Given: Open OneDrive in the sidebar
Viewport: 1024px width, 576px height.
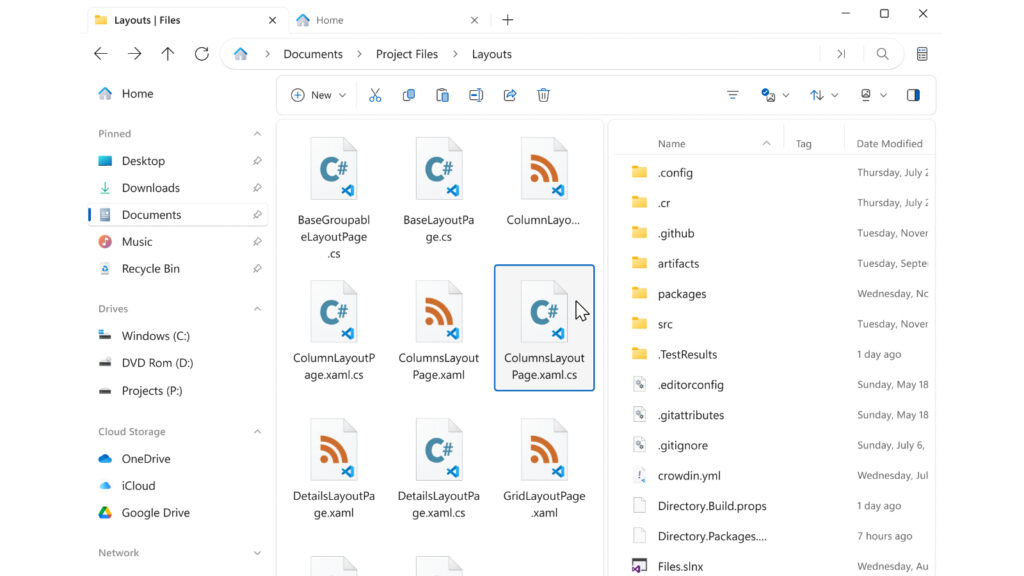Looking at the screenshot, I should [178, 458].
